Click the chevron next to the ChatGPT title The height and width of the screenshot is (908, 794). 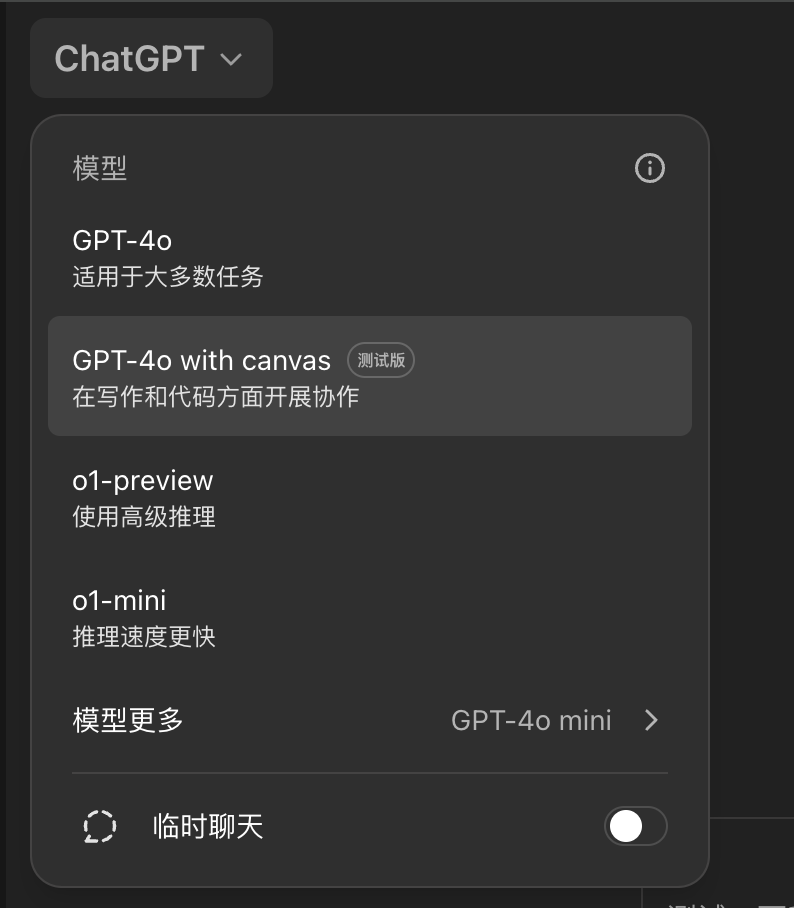tap(231, 59)
